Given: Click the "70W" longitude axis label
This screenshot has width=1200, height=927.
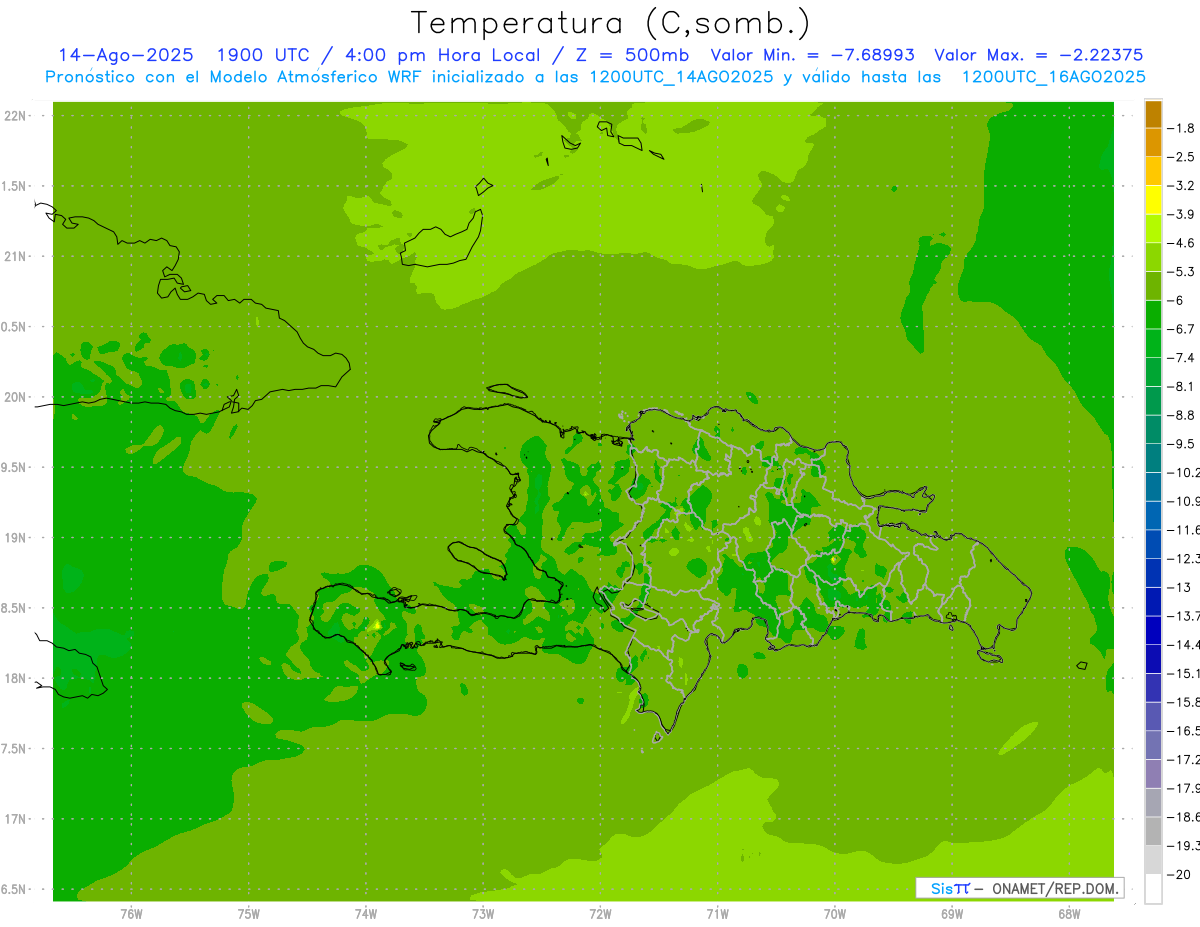Looking at the screenshot, I should pyautogui.click(x=835, y=915).
